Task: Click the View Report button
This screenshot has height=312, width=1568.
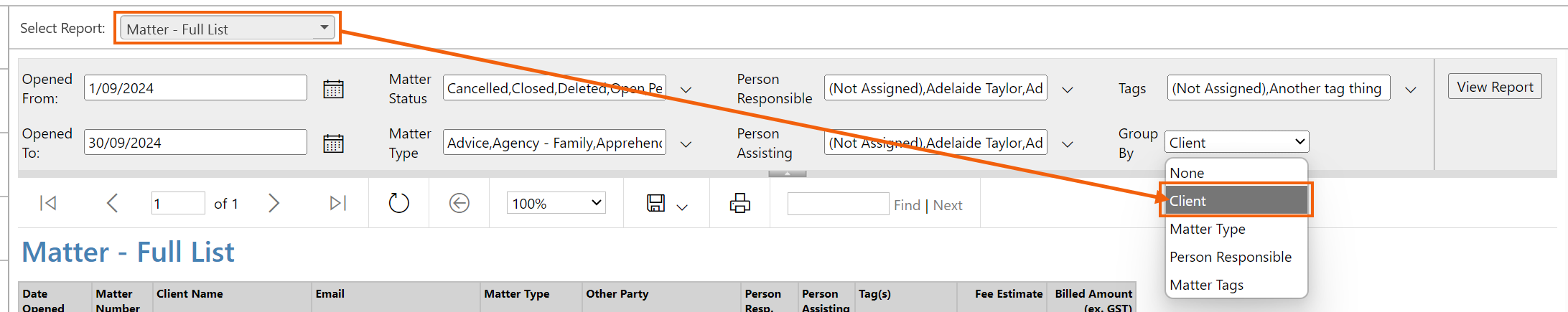Action: (x=1495, y=87)
